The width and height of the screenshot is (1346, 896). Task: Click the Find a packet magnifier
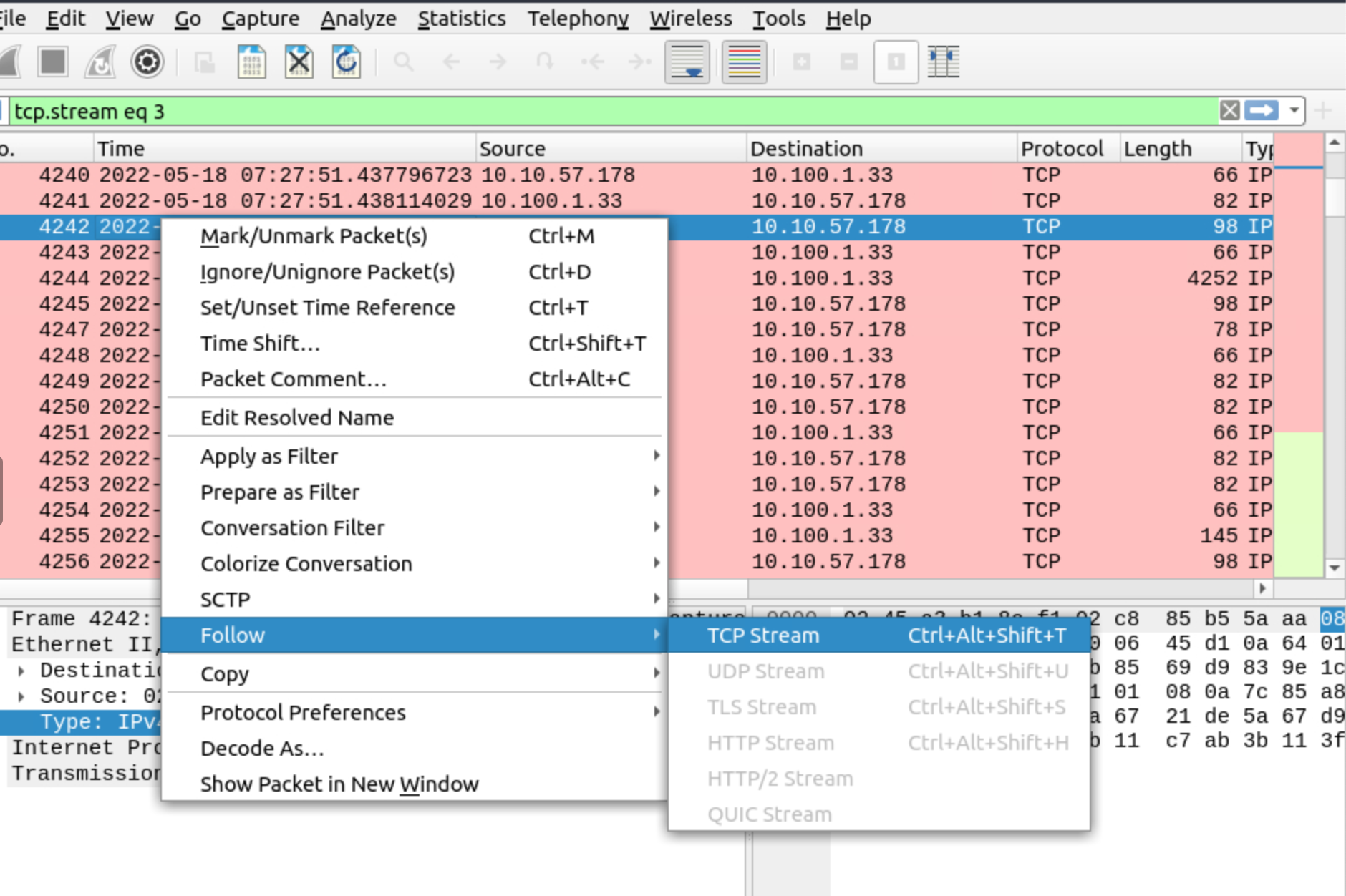tap(404, 62)
